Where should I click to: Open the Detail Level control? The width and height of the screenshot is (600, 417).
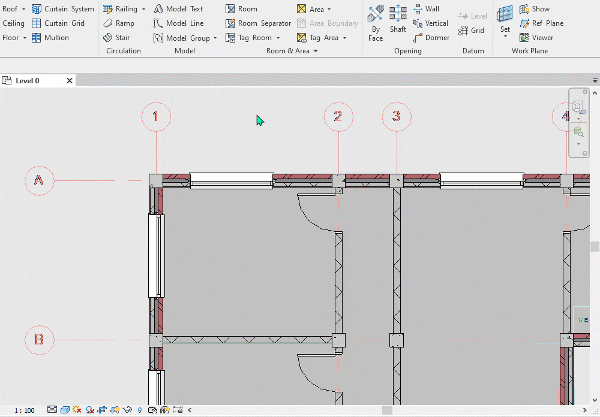click(x=52, y=410)
